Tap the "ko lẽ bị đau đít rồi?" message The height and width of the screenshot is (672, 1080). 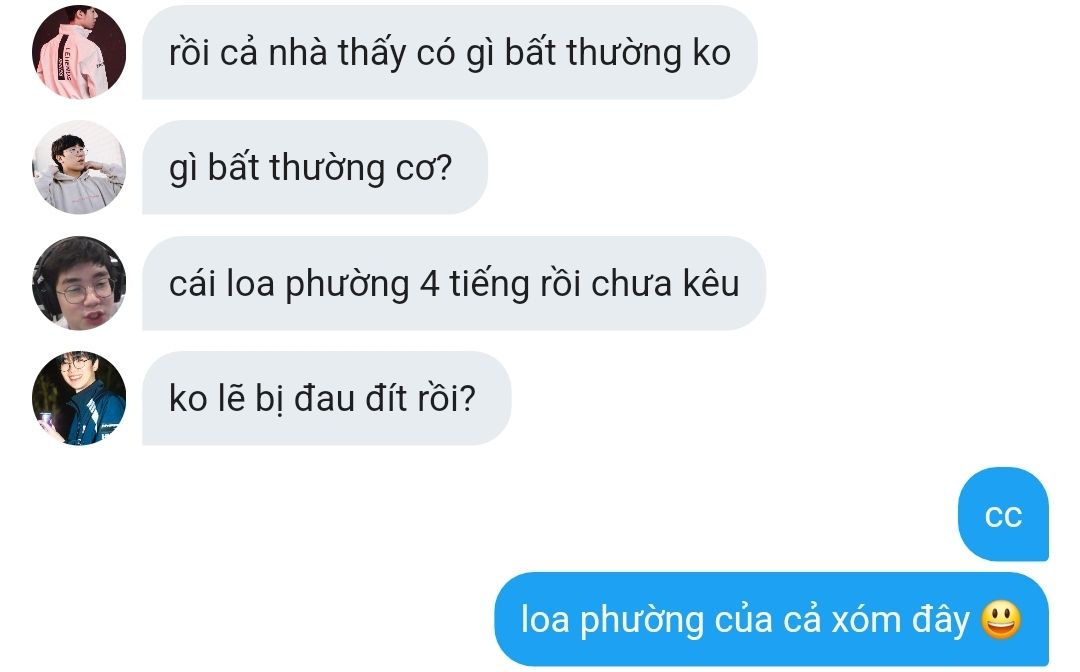(x=326, y=398)
